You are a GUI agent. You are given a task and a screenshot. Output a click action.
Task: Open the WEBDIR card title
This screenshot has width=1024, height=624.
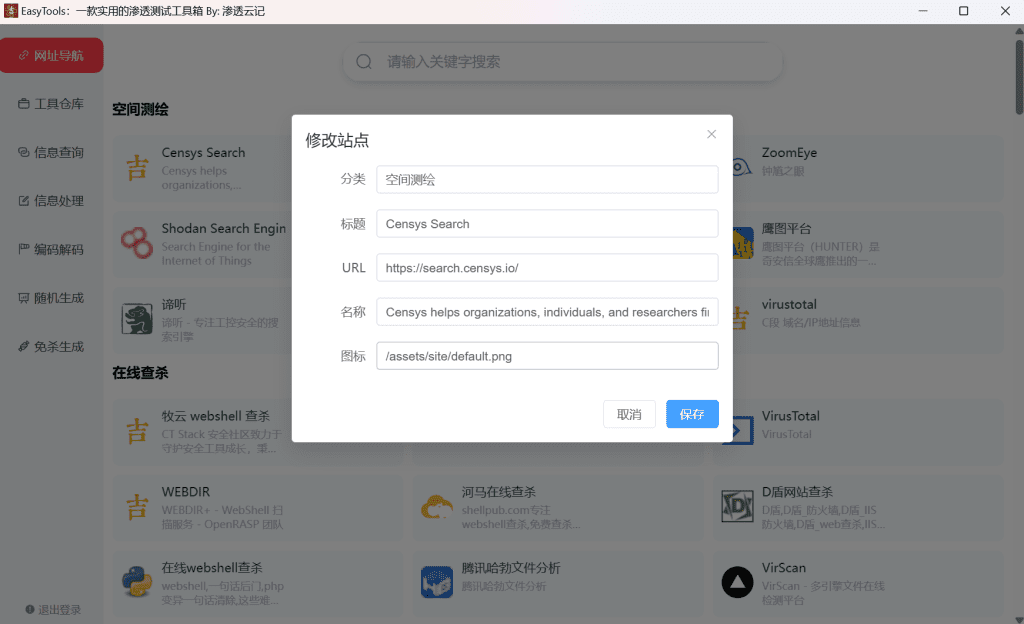click(185, 492)
